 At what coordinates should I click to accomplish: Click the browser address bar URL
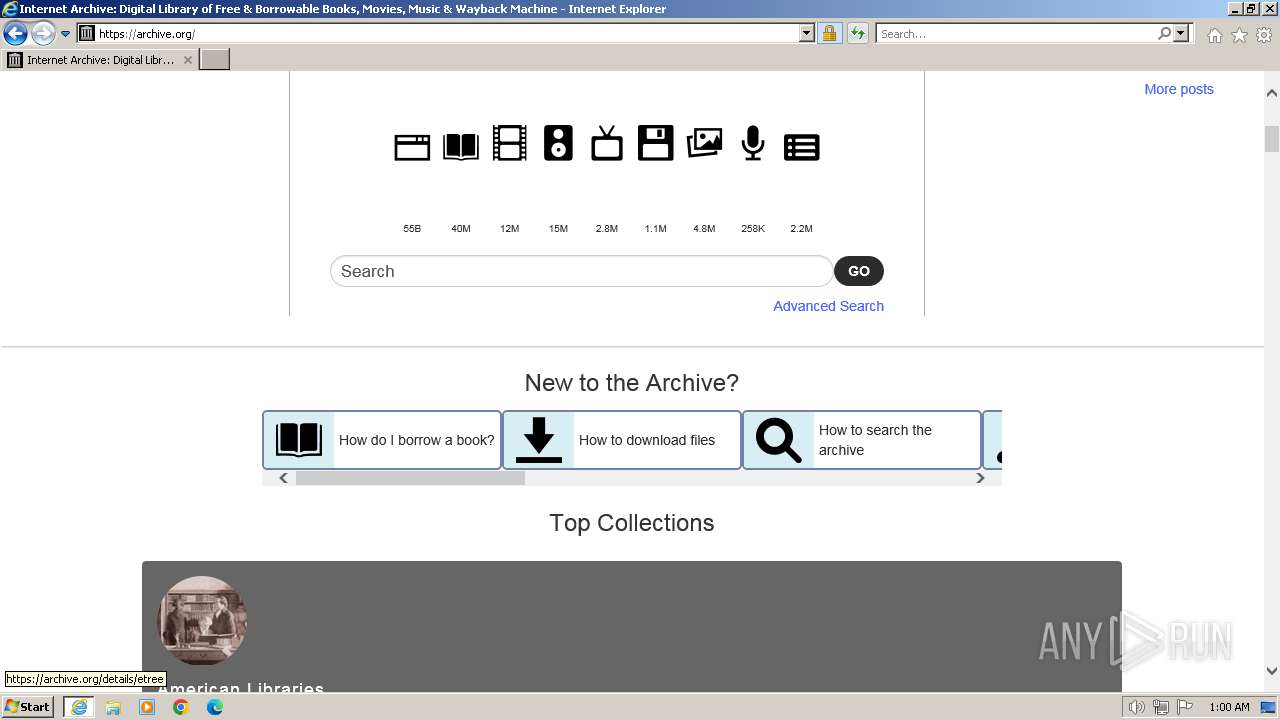point(447,33)
